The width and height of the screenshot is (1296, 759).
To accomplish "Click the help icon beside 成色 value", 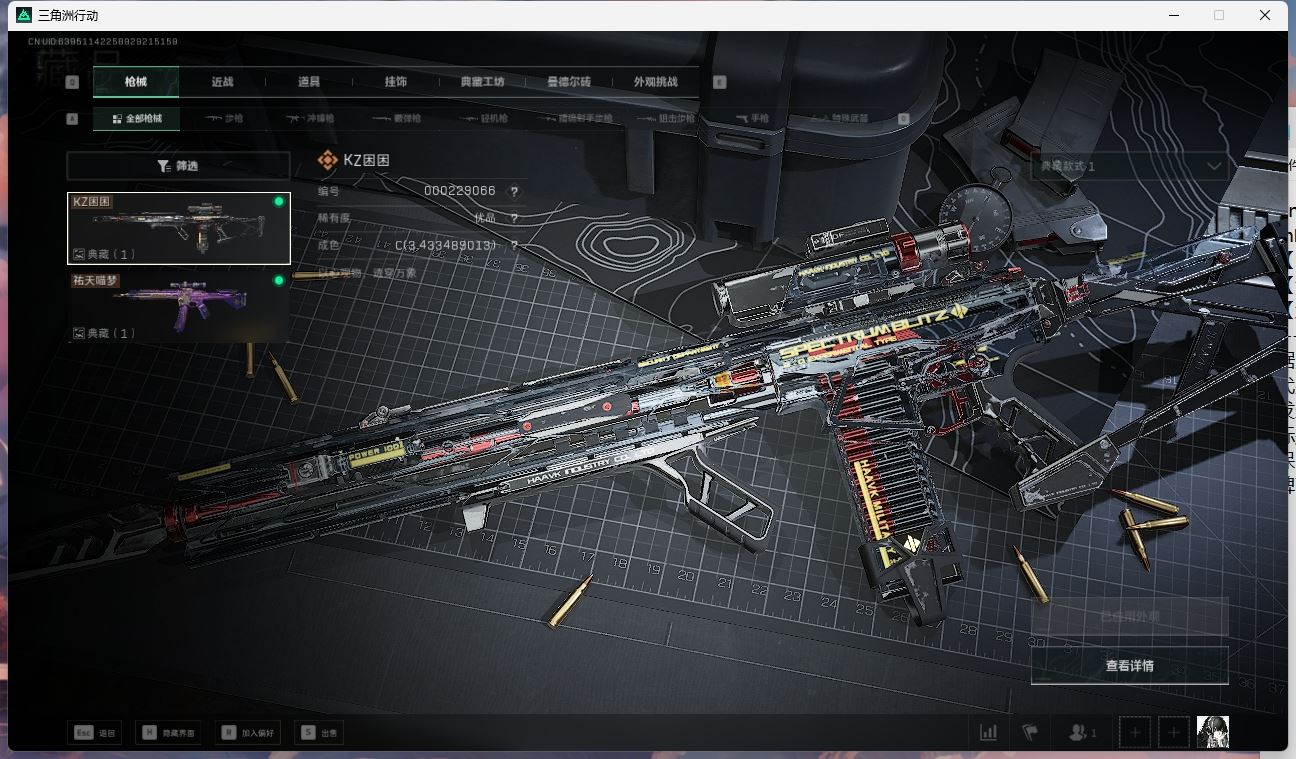I will click(x=515, y=245).
